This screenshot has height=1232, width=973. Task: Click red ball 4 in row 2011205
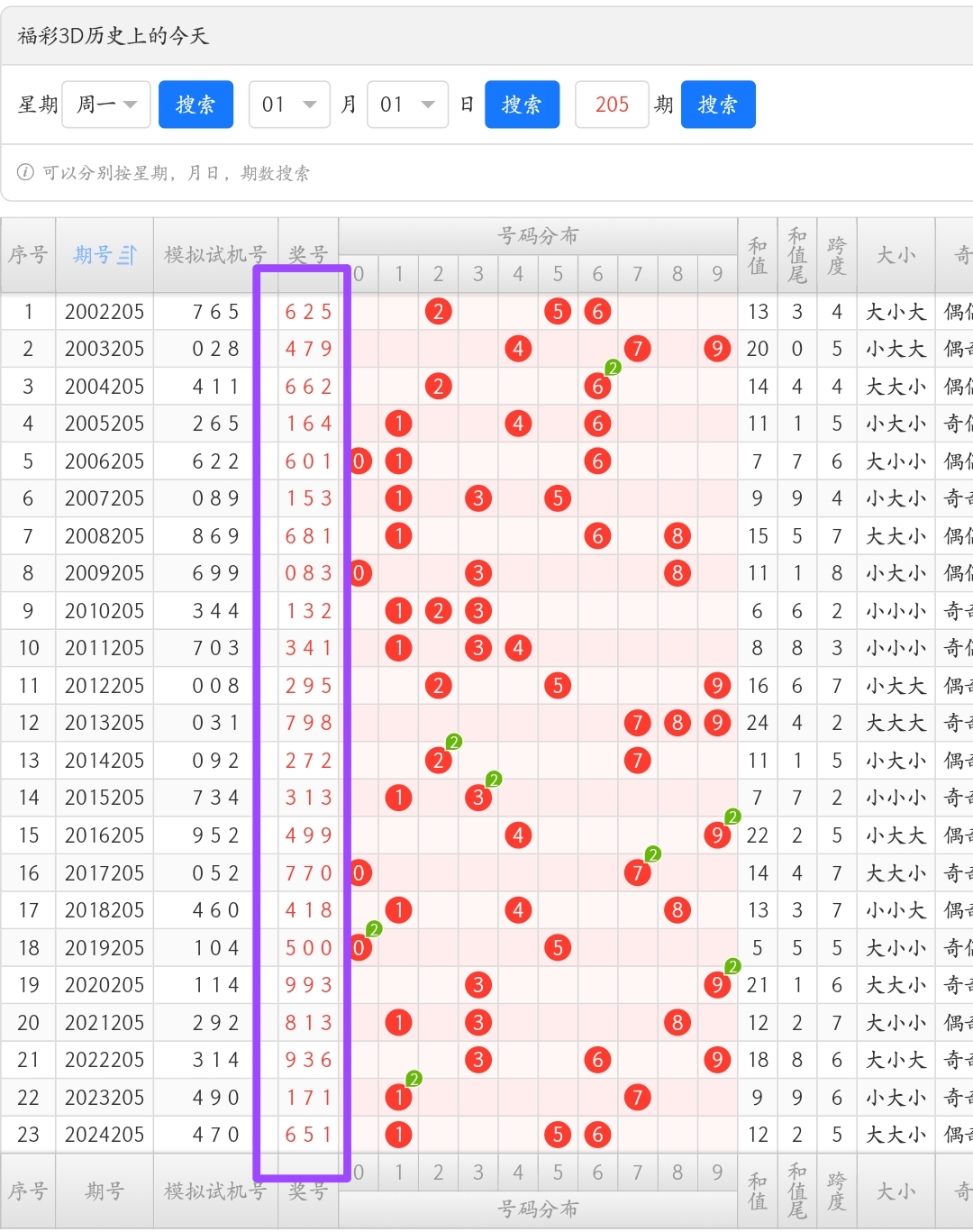coord(518,648)
